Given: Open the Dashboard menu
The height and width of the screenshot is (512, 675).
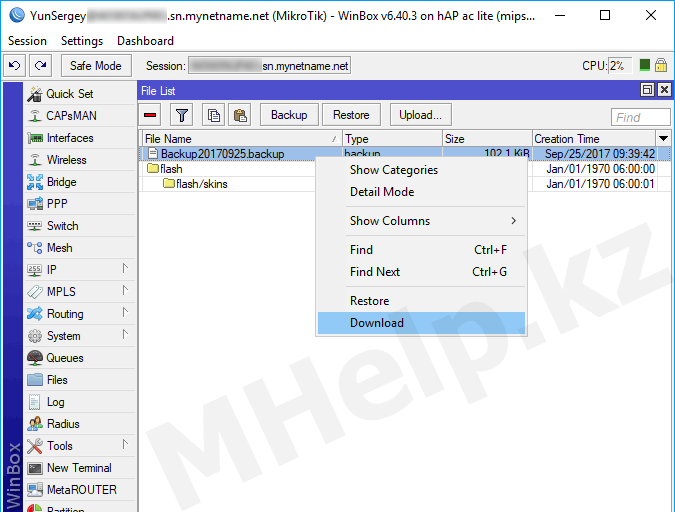Looking at the screenshot, I should (x=146, y=41).
